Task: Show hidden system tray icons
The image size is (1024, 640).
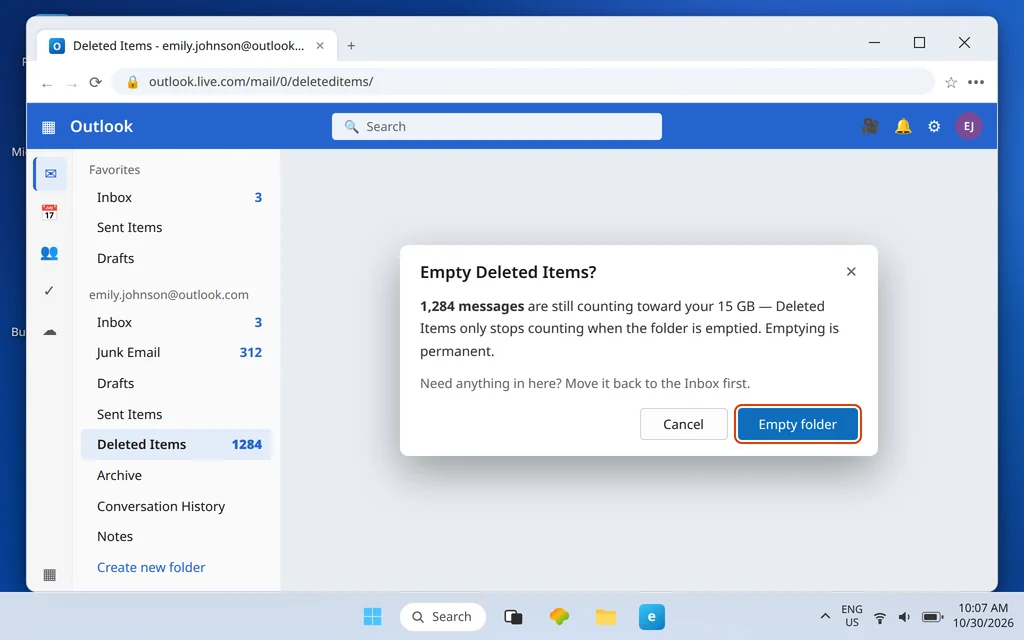Action: coord(825,616)
